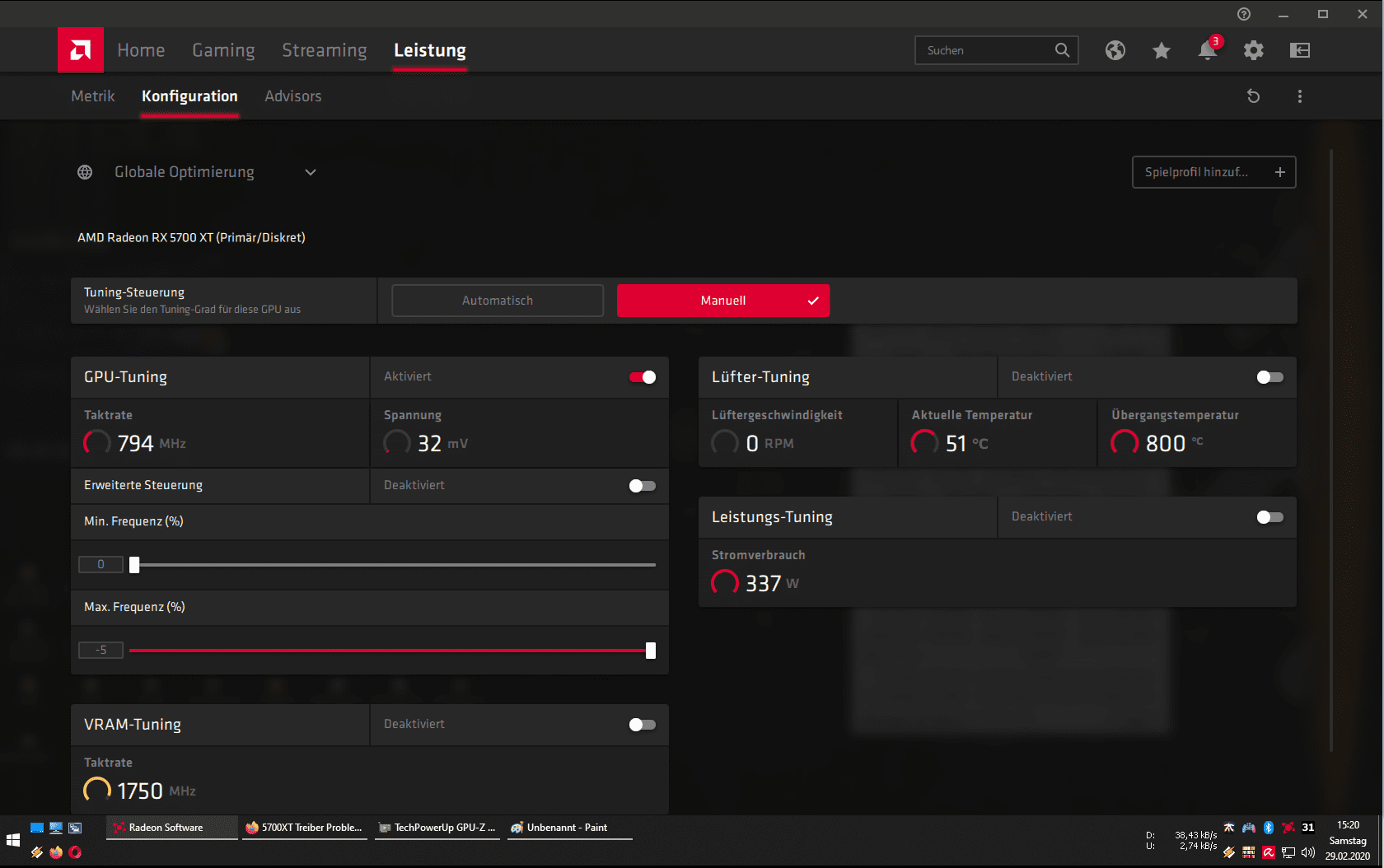Switch to 5700XT Treiber Proble... Firefox window
The image size is (1384, 868).
coord(306,828)
